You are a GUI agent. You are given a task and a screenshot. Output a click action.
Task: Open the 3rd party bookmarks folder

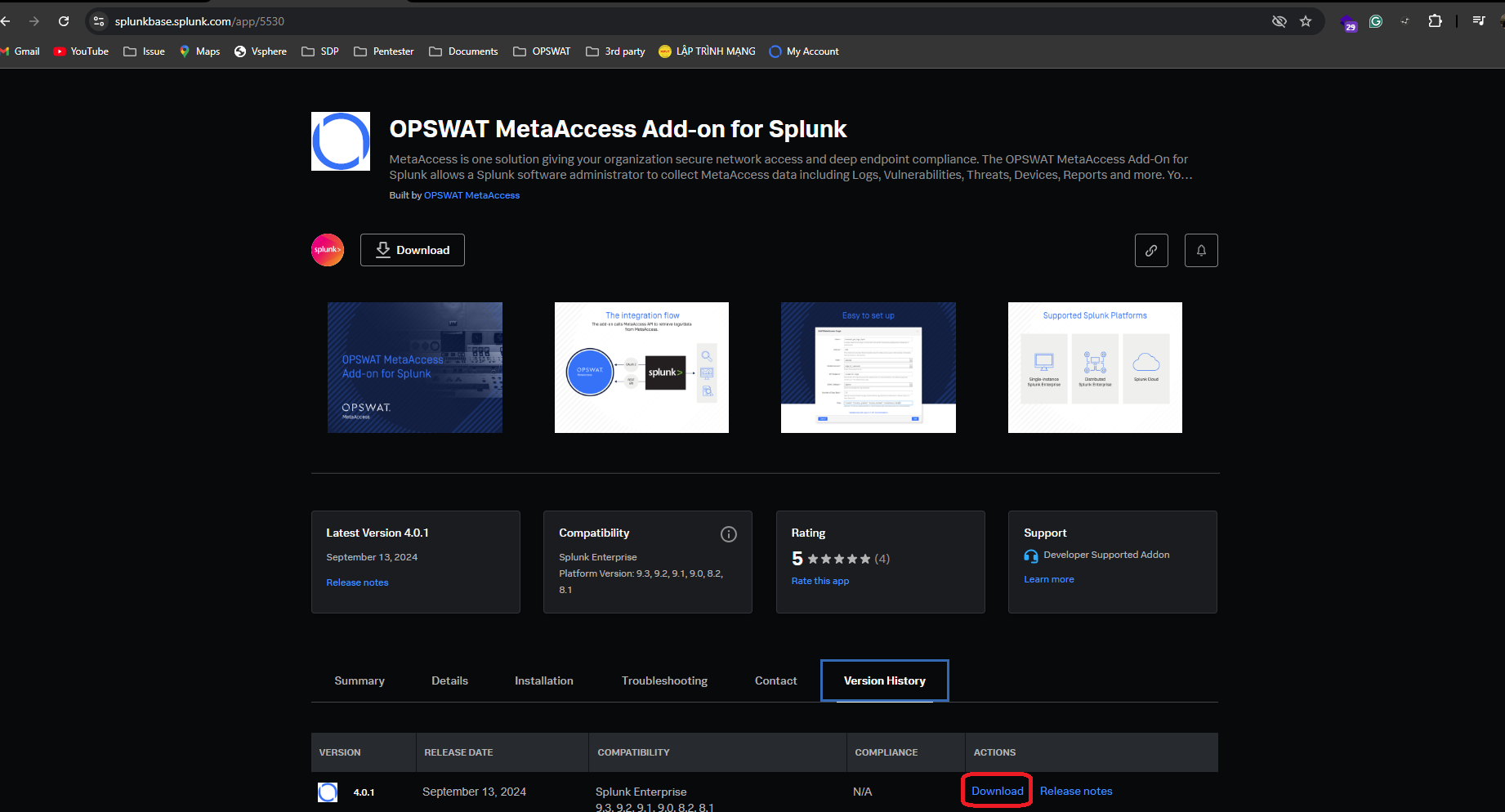[x=615, y=51]
